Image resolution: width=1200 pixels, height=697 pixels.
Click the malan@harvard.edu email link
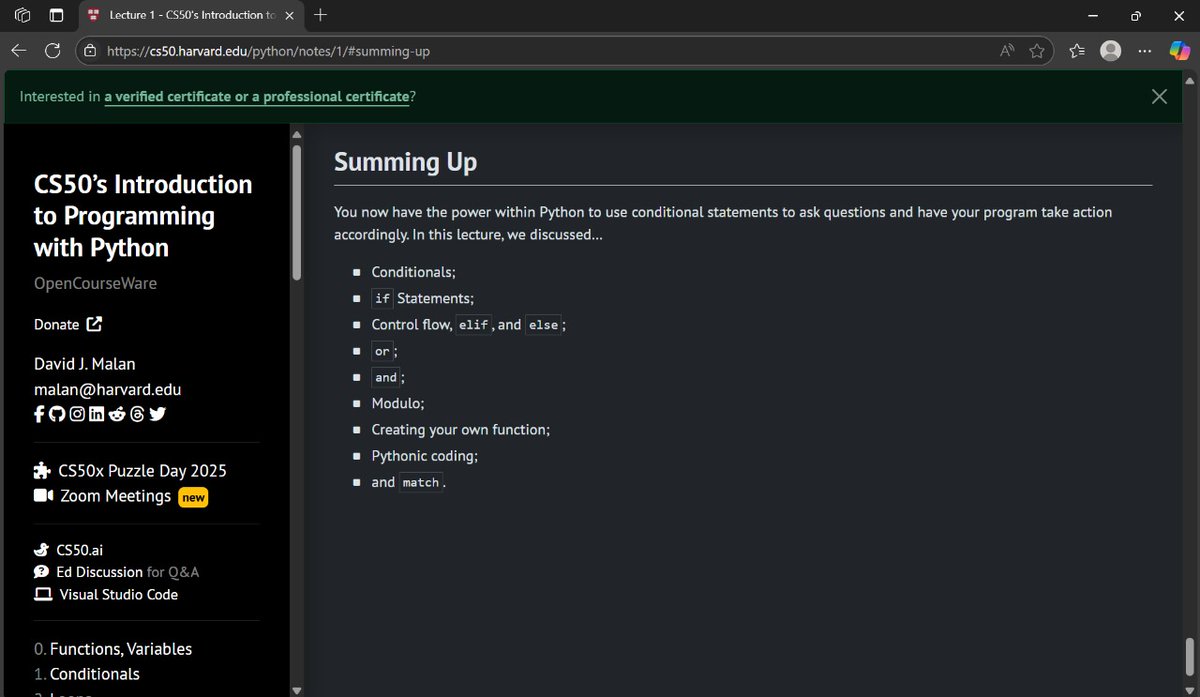tap(108, 389)
